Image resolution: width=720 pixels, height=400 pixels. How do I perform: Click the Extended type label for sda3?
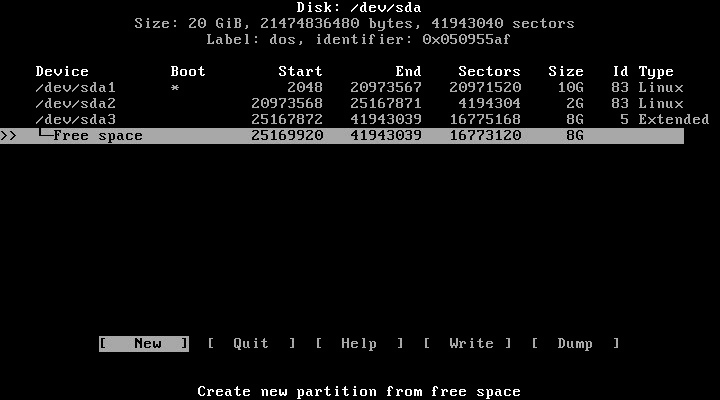click(674, 120)
